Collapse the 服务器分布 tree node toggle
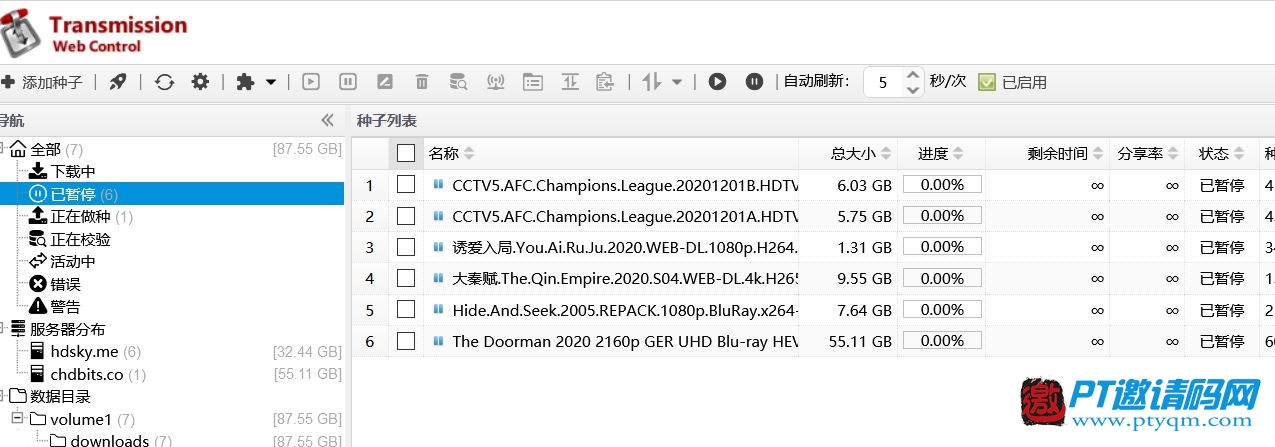Viewport: 1275px width, 447px height. 2,327
